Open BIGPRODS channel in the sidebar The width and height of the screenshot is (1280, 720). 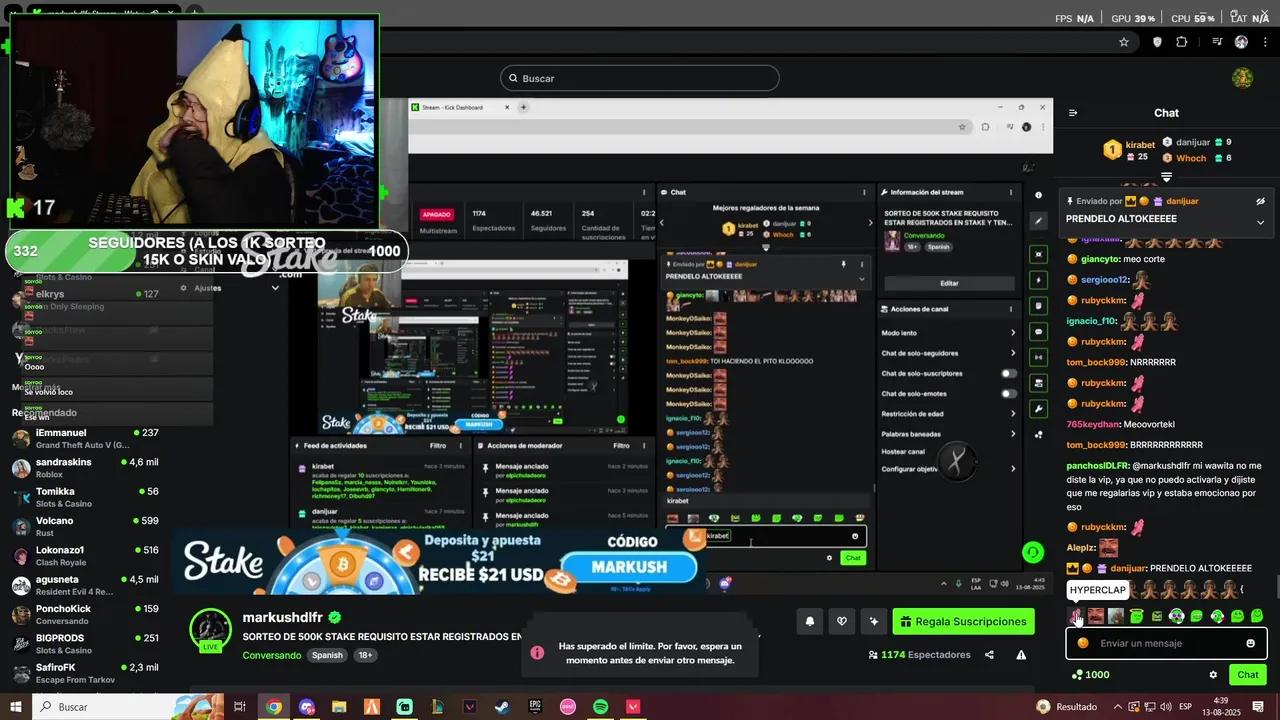tap(85, 644)
